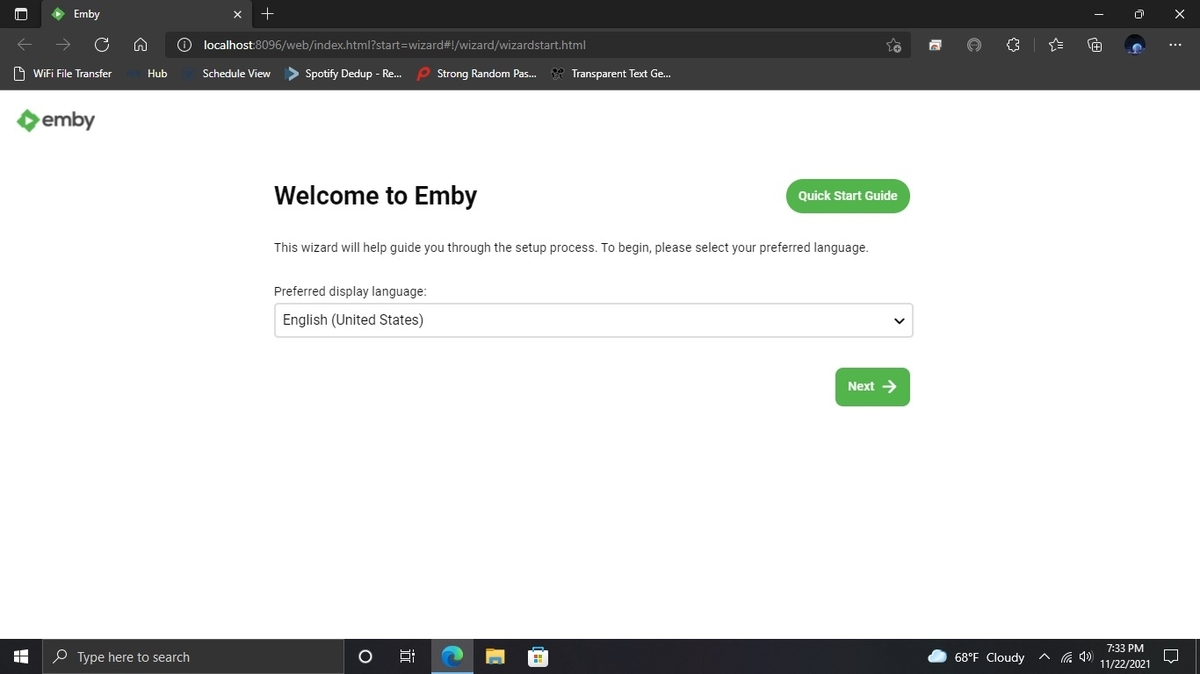Click the taskbar search box
The image size is (1200, 674).
coord(192,657)
